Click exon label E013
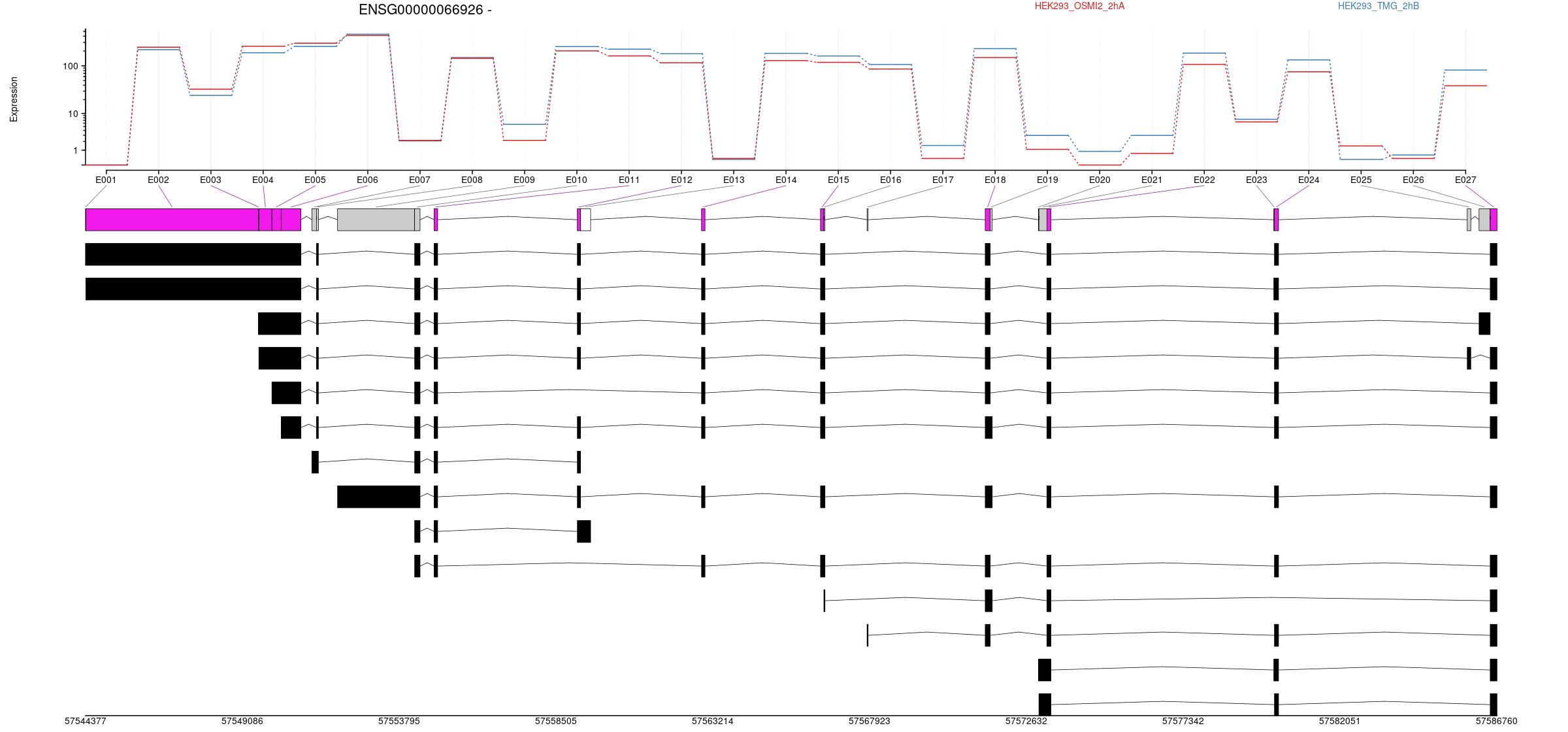This screenshot has height=732, width=1568. [x=734, y=180]
